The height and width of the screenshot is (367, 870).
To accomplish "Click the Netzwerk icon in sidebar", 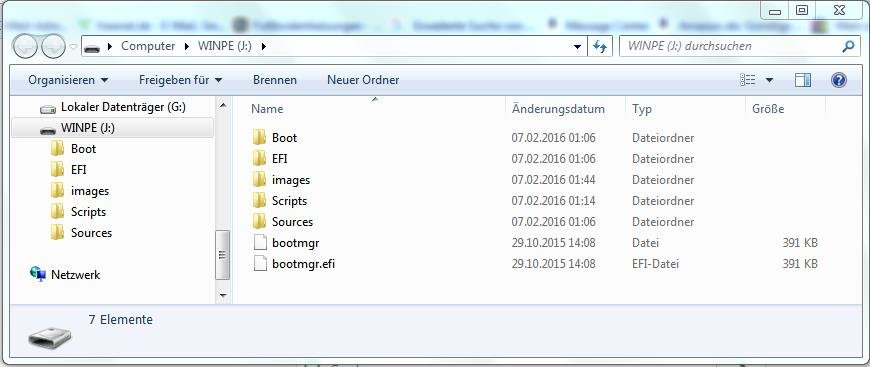I will 38,274.
